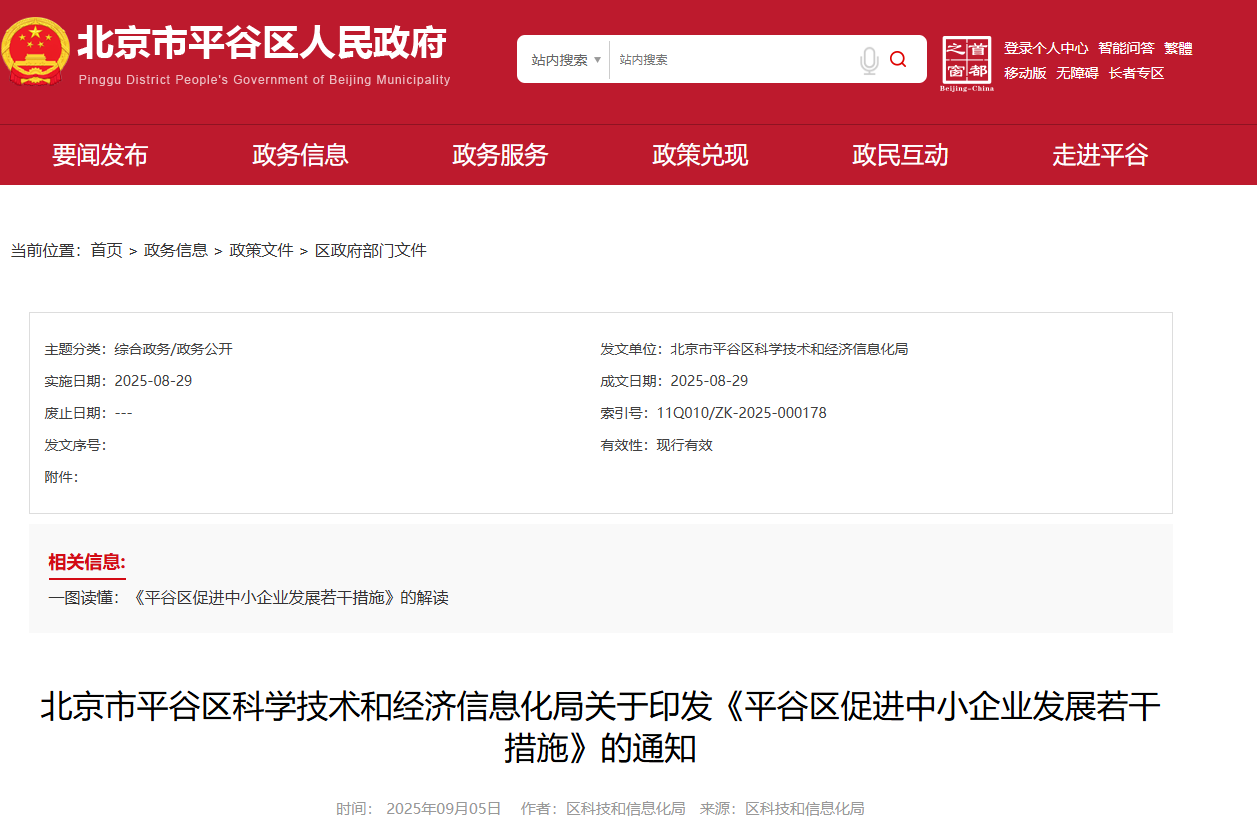The height and width of the screenshot is (820, 1257).
Task: Open 政策文件 in the breadcrumb trail
Action: coord(260,250)
